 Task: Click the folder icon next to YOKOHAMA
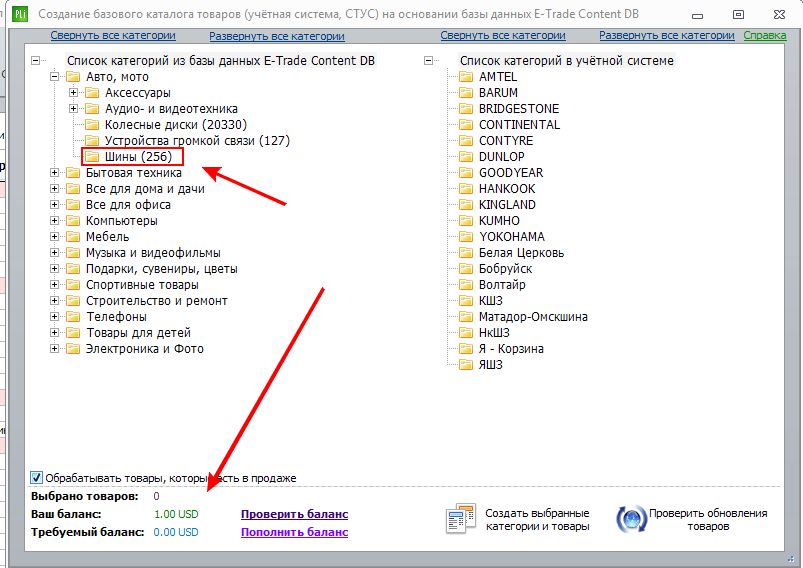tap(466, 237)
